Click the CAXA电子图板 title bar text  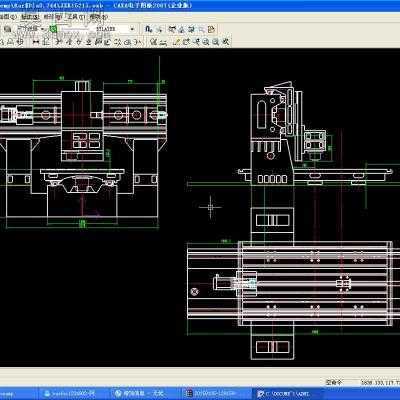click(154, 5)
